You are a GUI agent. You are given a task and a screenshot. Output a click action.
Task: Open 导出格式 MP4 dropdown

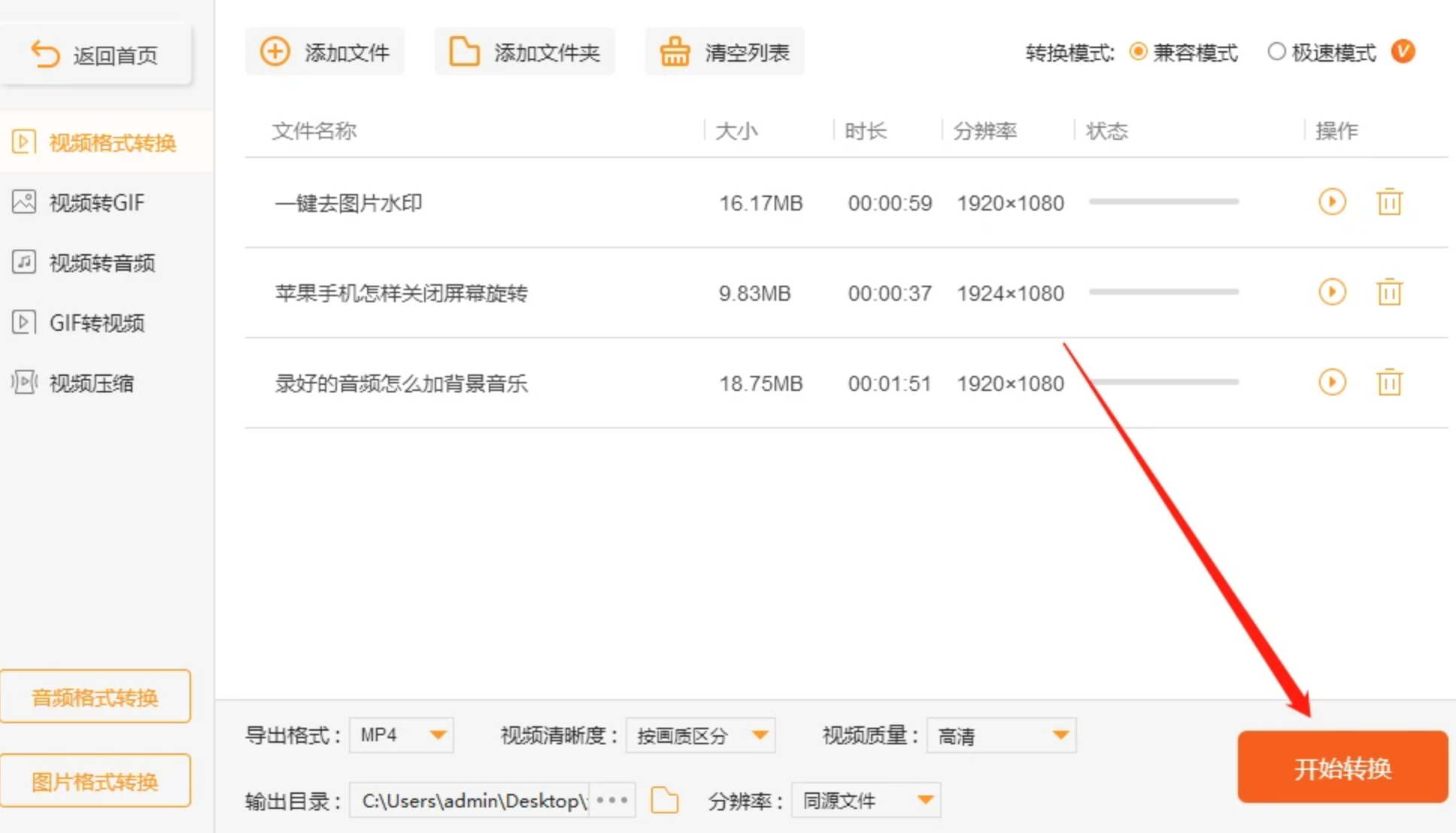[402, 735]
